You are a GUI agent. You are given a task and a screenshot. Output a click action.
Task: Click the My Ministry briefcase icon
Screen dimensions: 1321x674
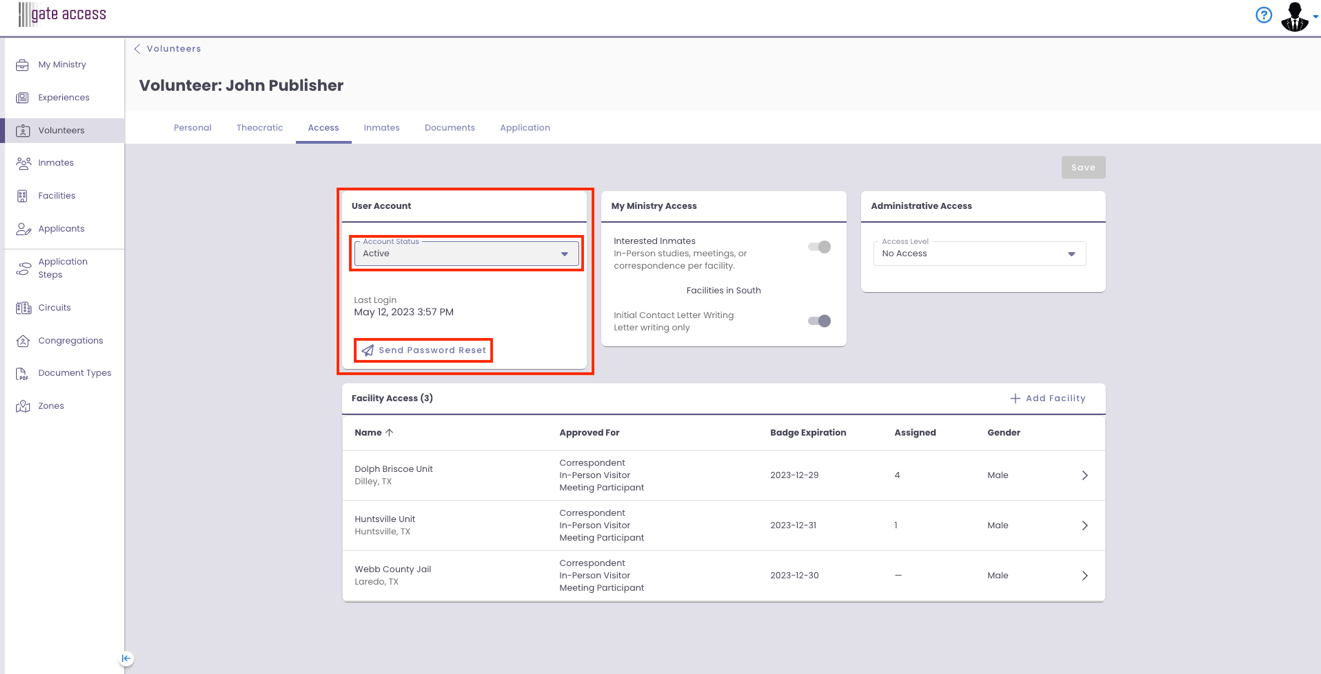[x=22, y=65]
